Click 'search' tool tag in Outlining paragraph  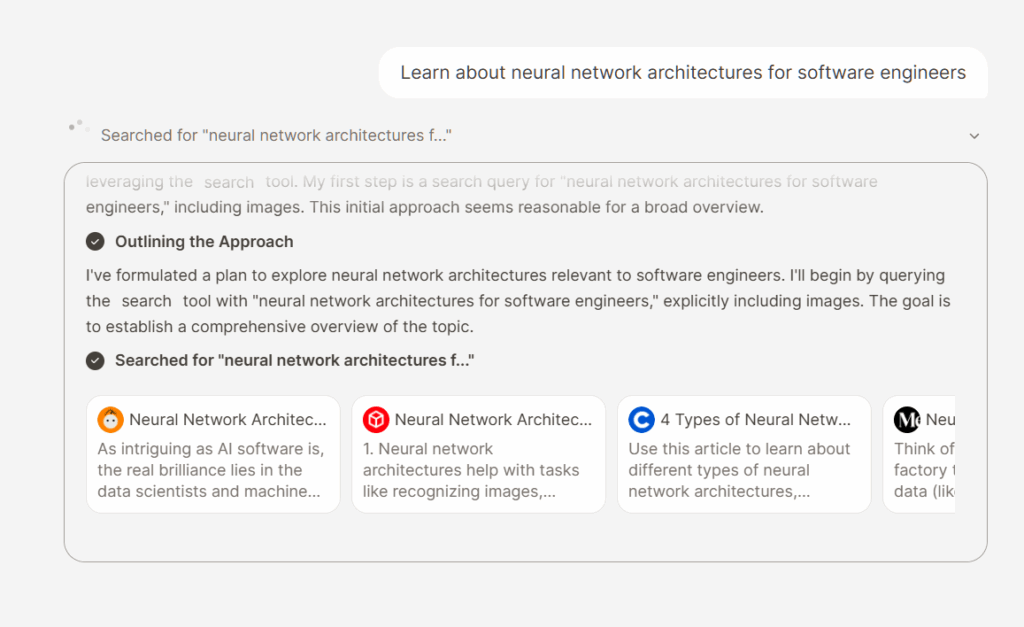point(147,301)
